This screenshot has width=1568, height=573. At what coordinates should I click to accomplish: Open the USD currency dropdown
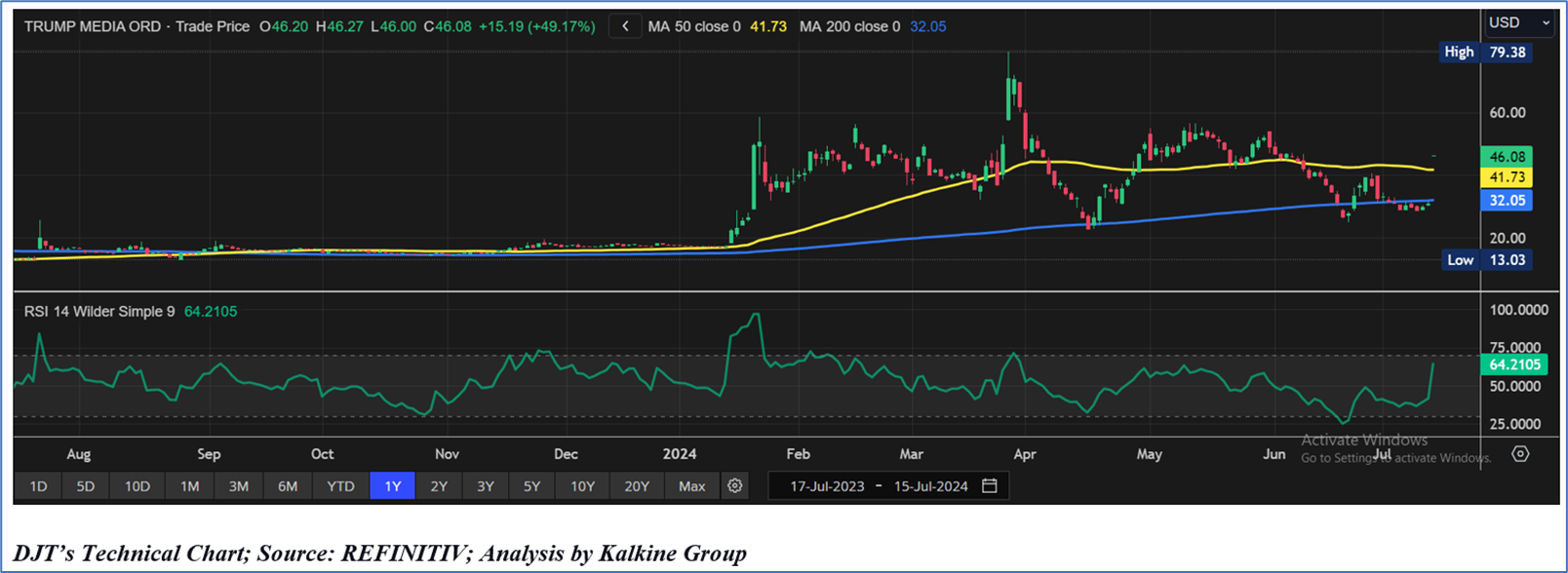click(1518, 22)
